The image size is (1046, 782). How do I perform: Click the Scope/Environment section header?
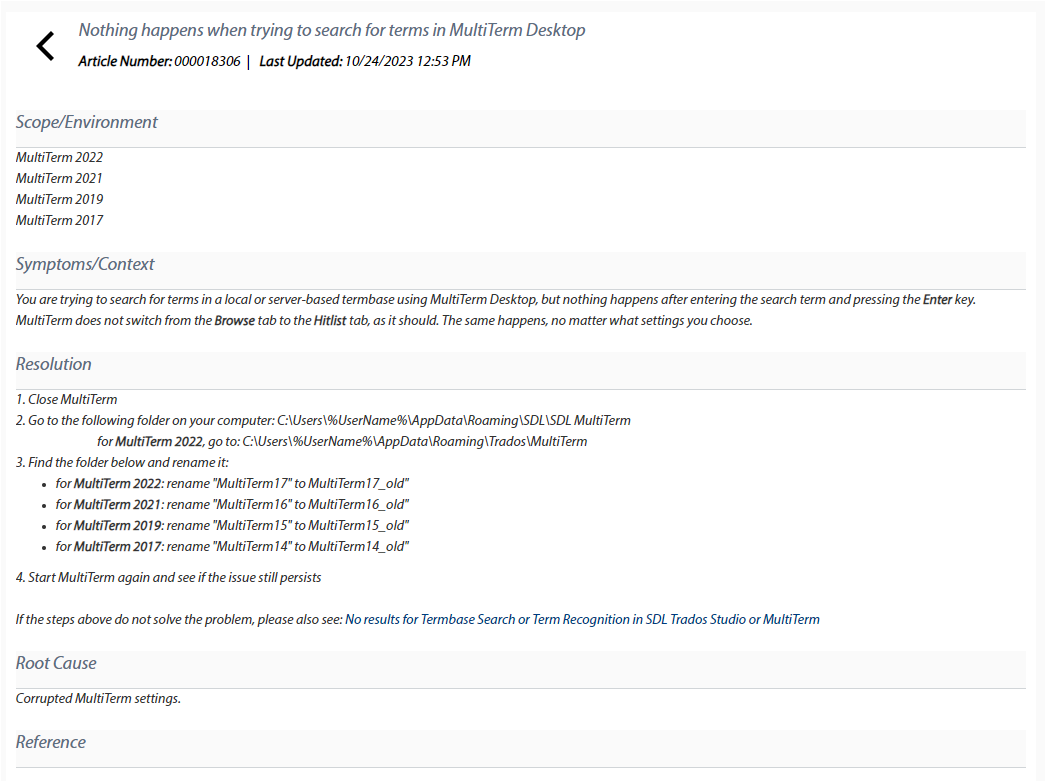point(86,122)
